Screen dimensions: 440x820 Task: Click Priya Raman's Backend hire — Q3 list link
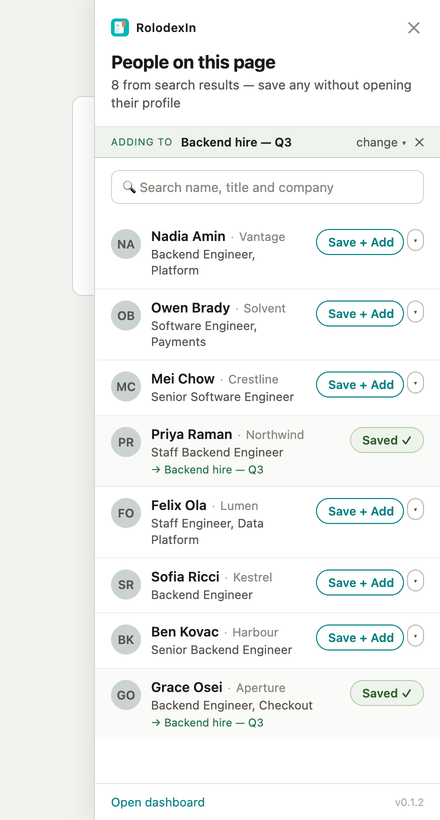[x=207, y=470]
